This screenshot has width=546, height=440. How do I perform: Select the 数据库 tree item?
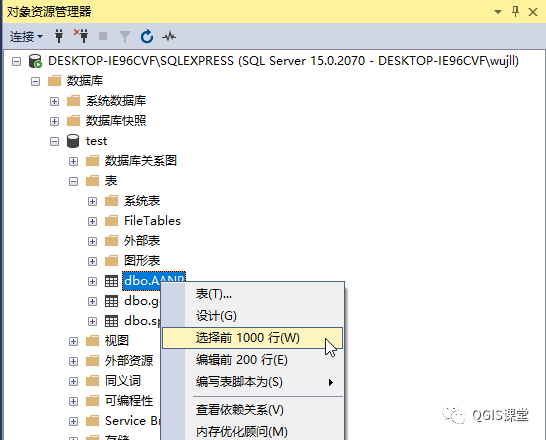(x=85, y=81)
